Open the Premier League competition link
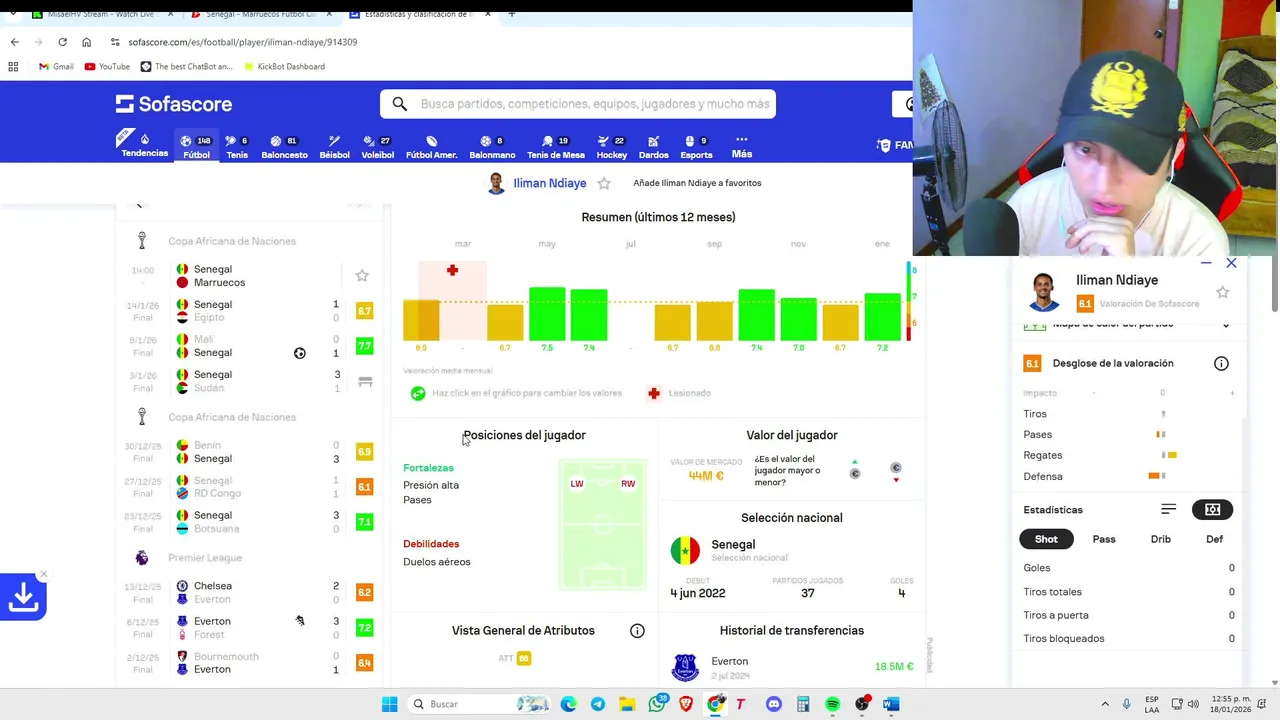 pyautogui.click(x=205, y=558)
